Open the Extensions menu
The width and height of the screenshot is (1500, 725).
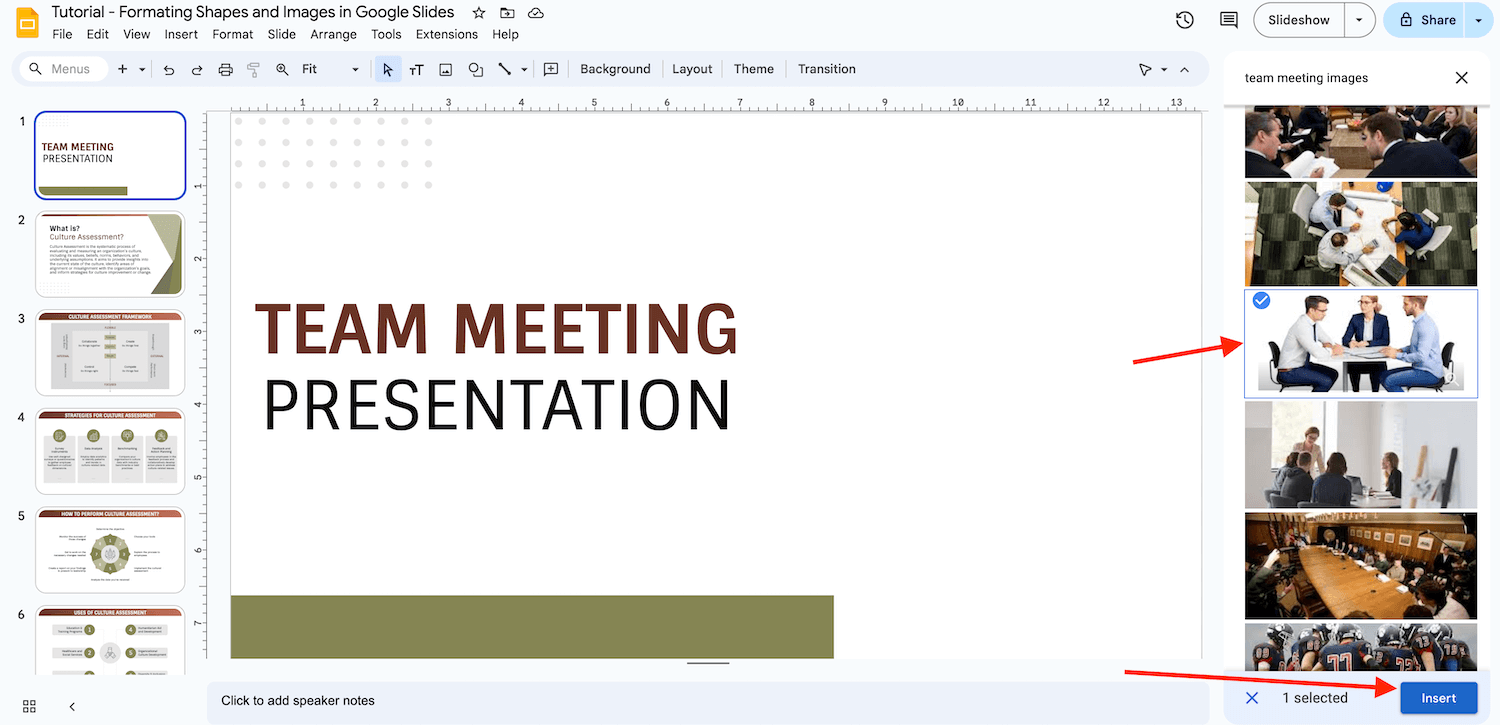(x=446, y=34)
